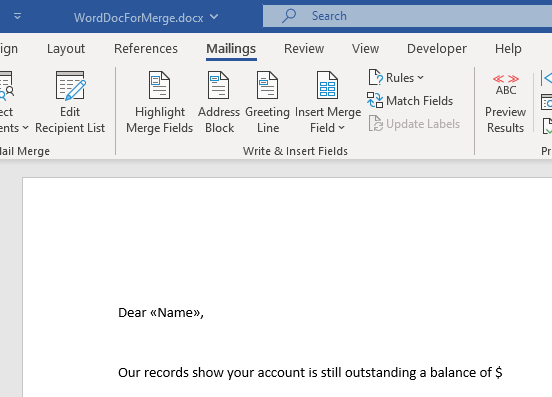The height and width of the screenshot is (397, 552).
Task: Open the Developer tab
Action: 437,49
